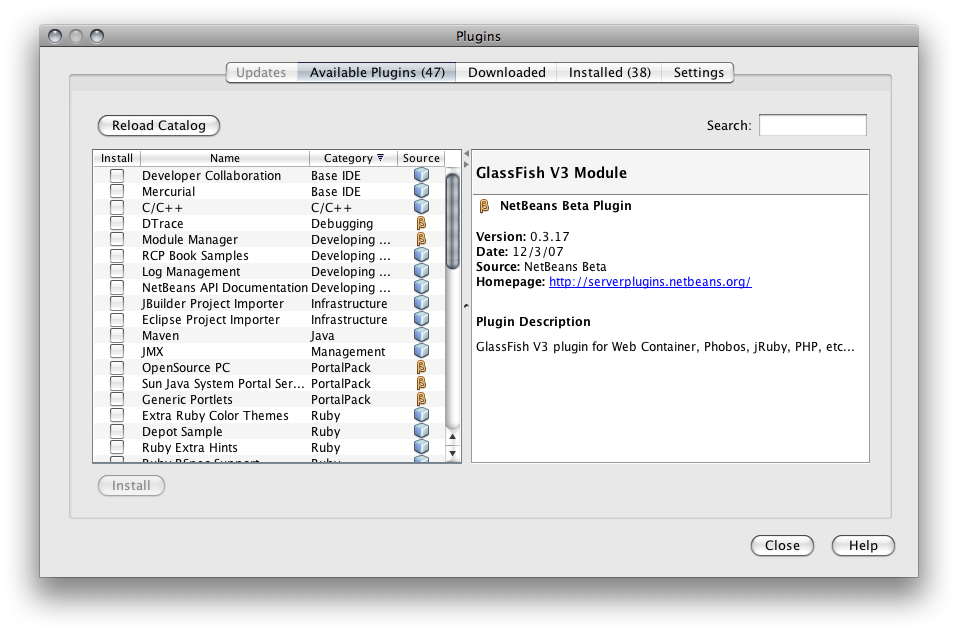Click source icon for Depot Sample
Screen dimensions: 958x632
coord(421,431)
